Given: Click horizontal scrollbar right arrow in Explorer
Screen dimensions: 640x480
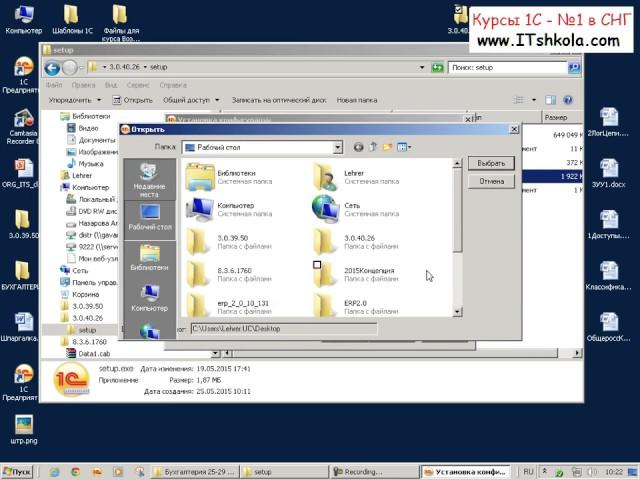Looking at the screenshot, I should pos(577,353).
